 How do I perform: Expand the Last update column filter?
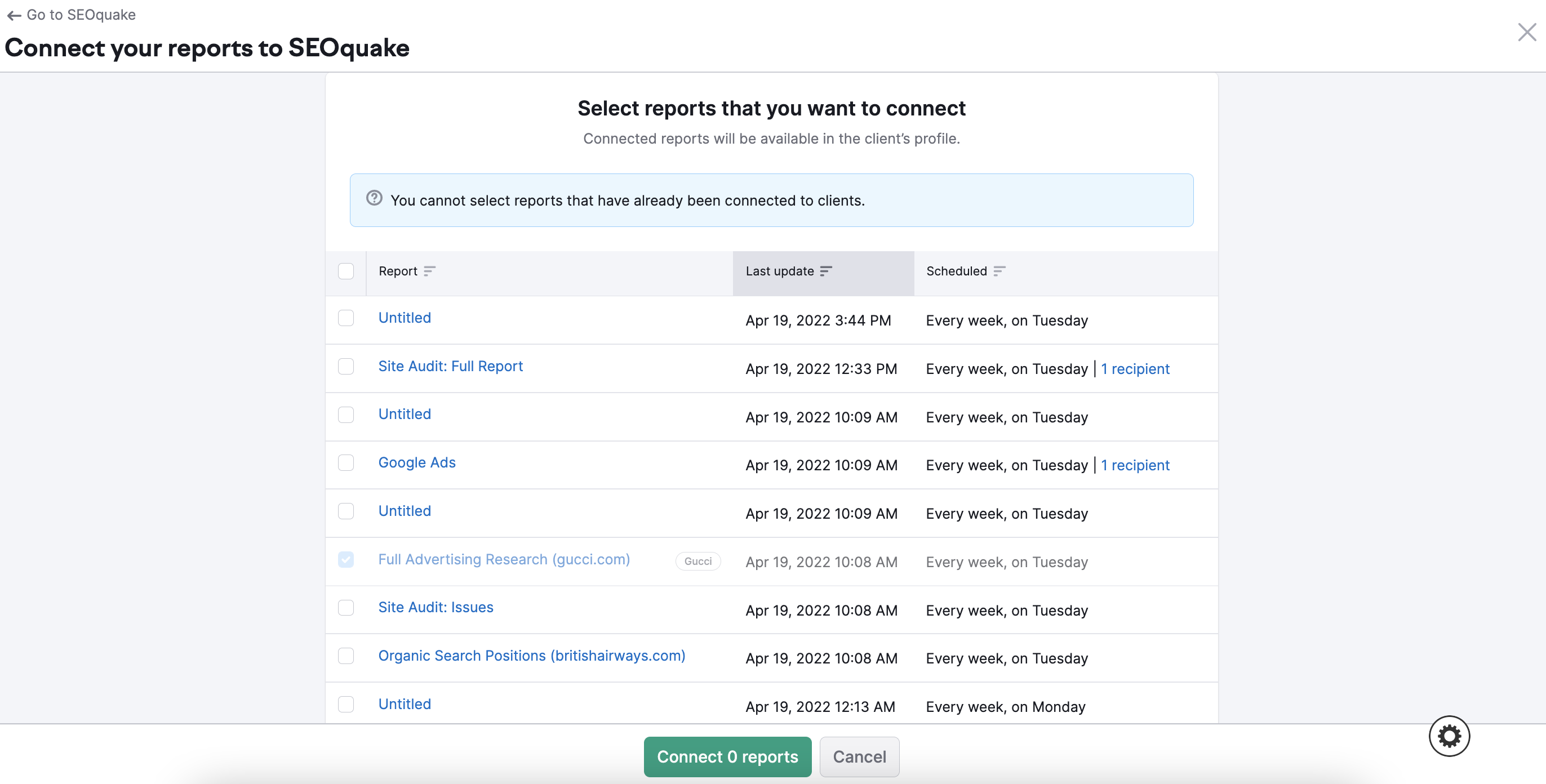(824, 271)
